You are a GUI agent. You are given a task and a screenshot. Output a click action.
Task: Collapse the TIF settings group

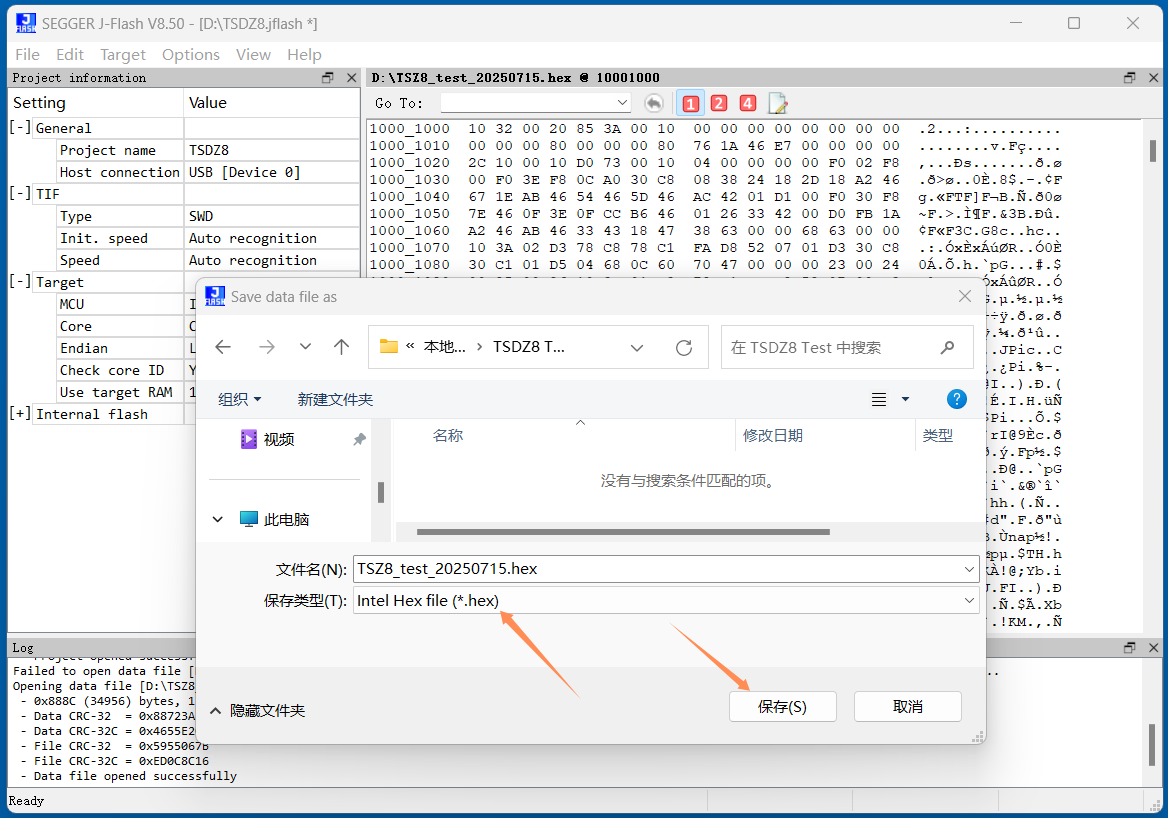coord(20,194)
